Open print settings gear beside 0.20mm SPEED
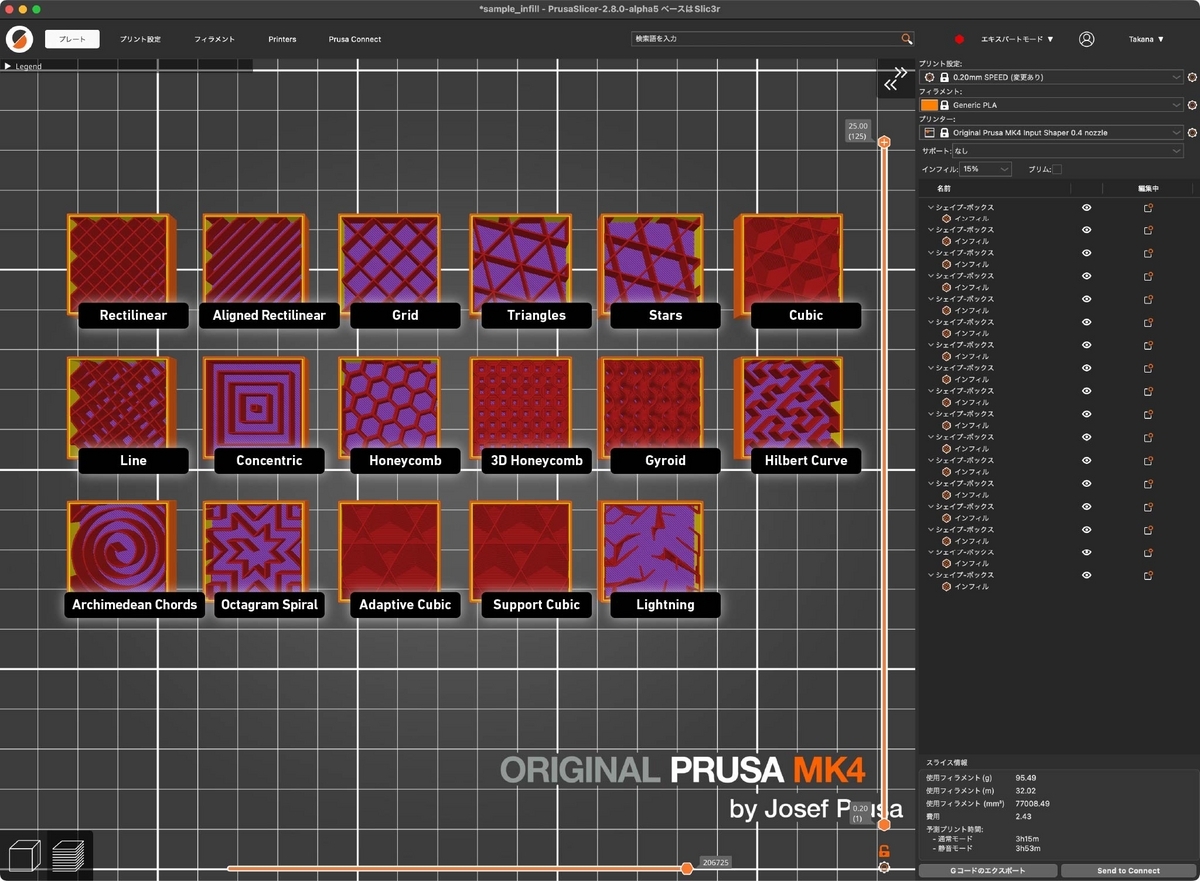The height and width of the screenshot is (881, 1200). tap(1192, 76)
